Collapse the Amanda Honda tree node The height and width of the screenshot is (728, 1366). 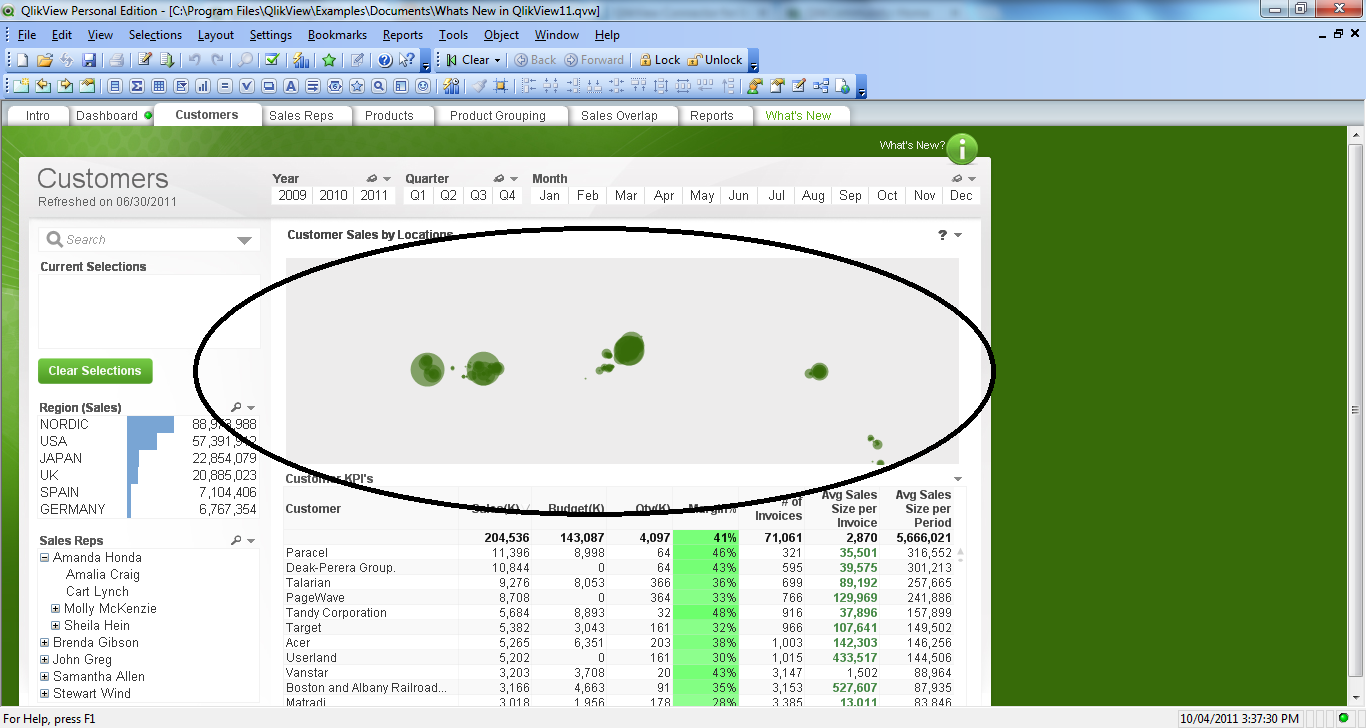pos(45,558)
